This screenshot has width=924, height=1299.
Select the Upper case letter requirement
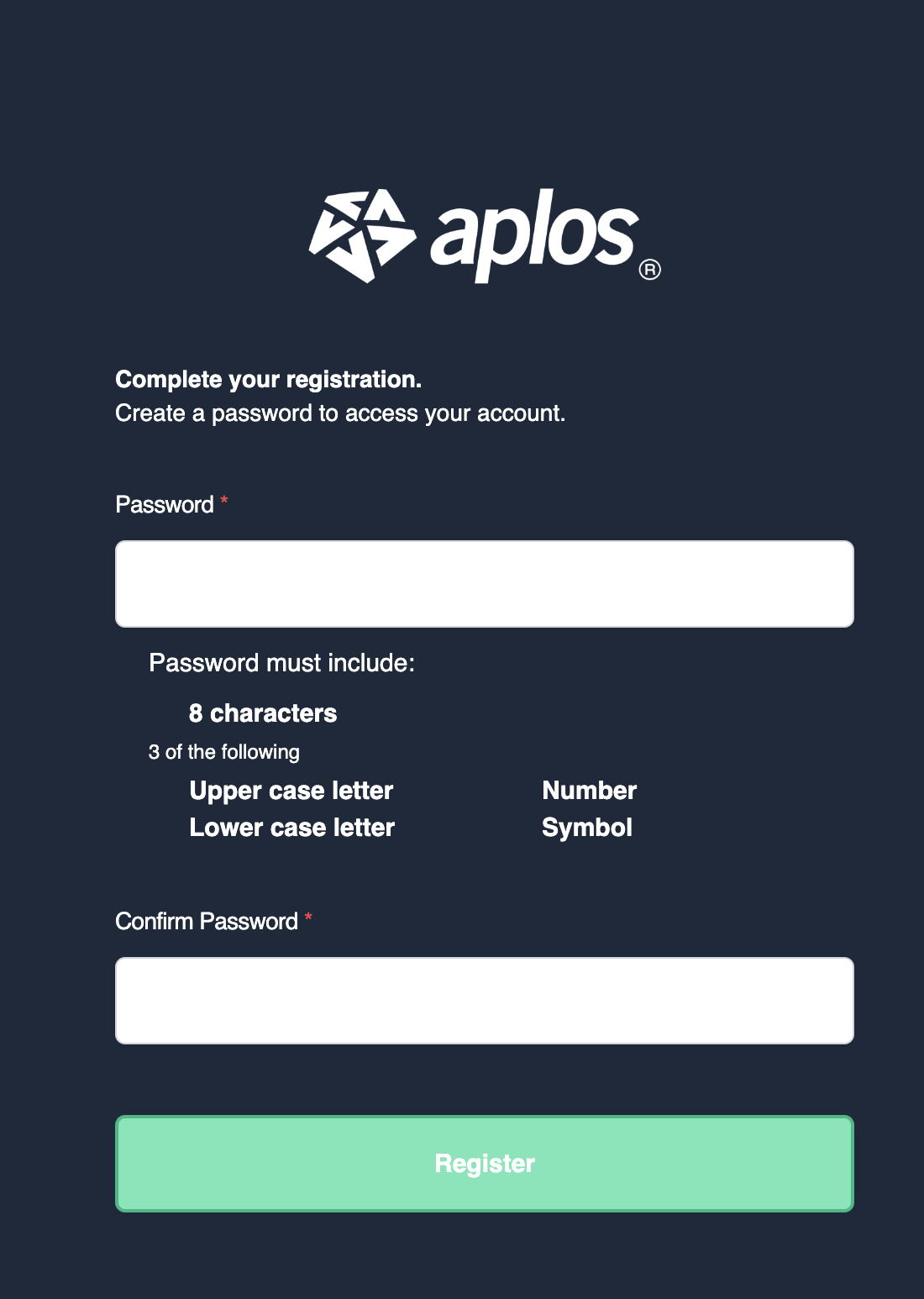coord(291,791)
